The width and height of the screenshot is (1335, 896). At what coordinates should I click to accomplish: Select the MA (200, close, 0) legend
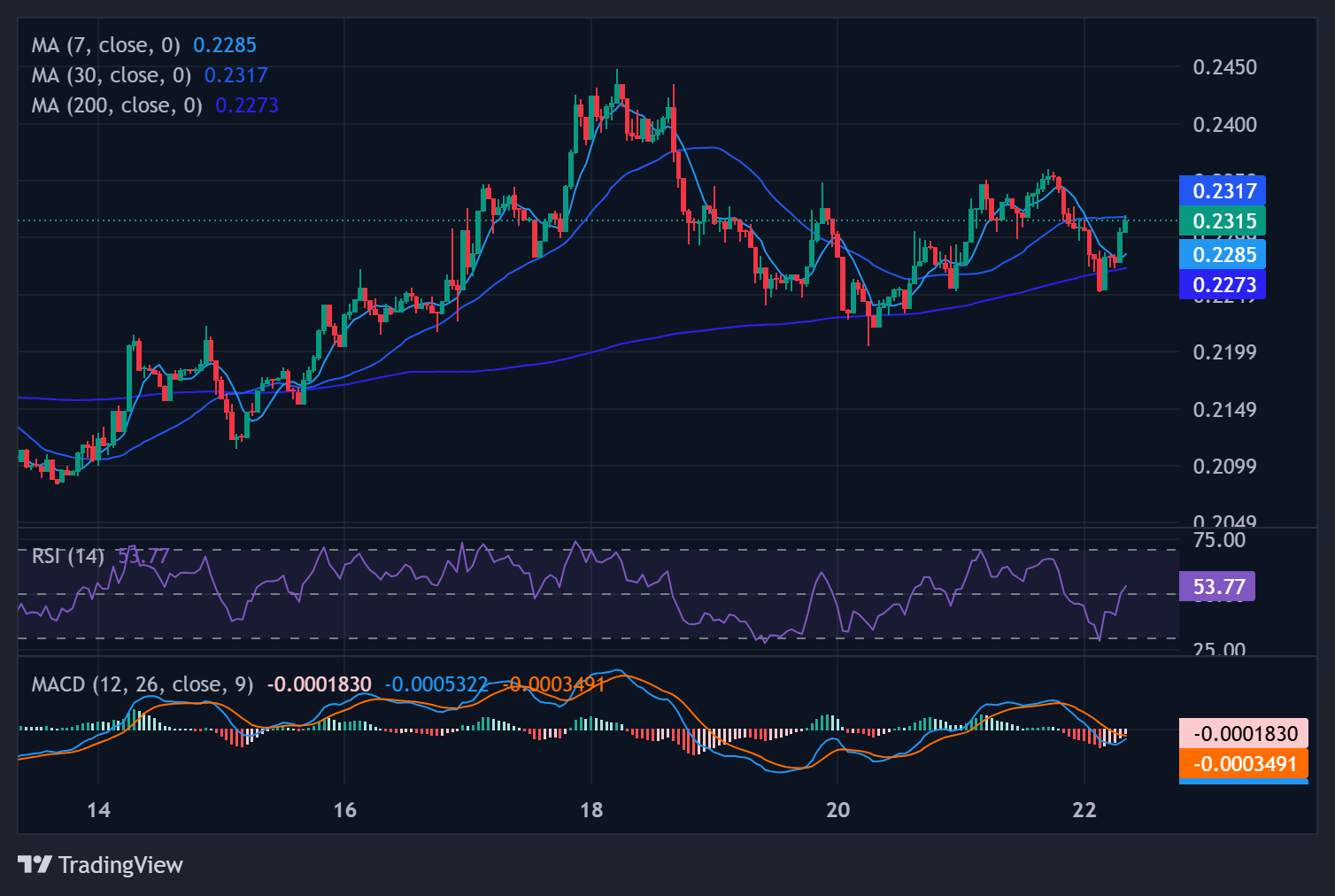point(117,105)
